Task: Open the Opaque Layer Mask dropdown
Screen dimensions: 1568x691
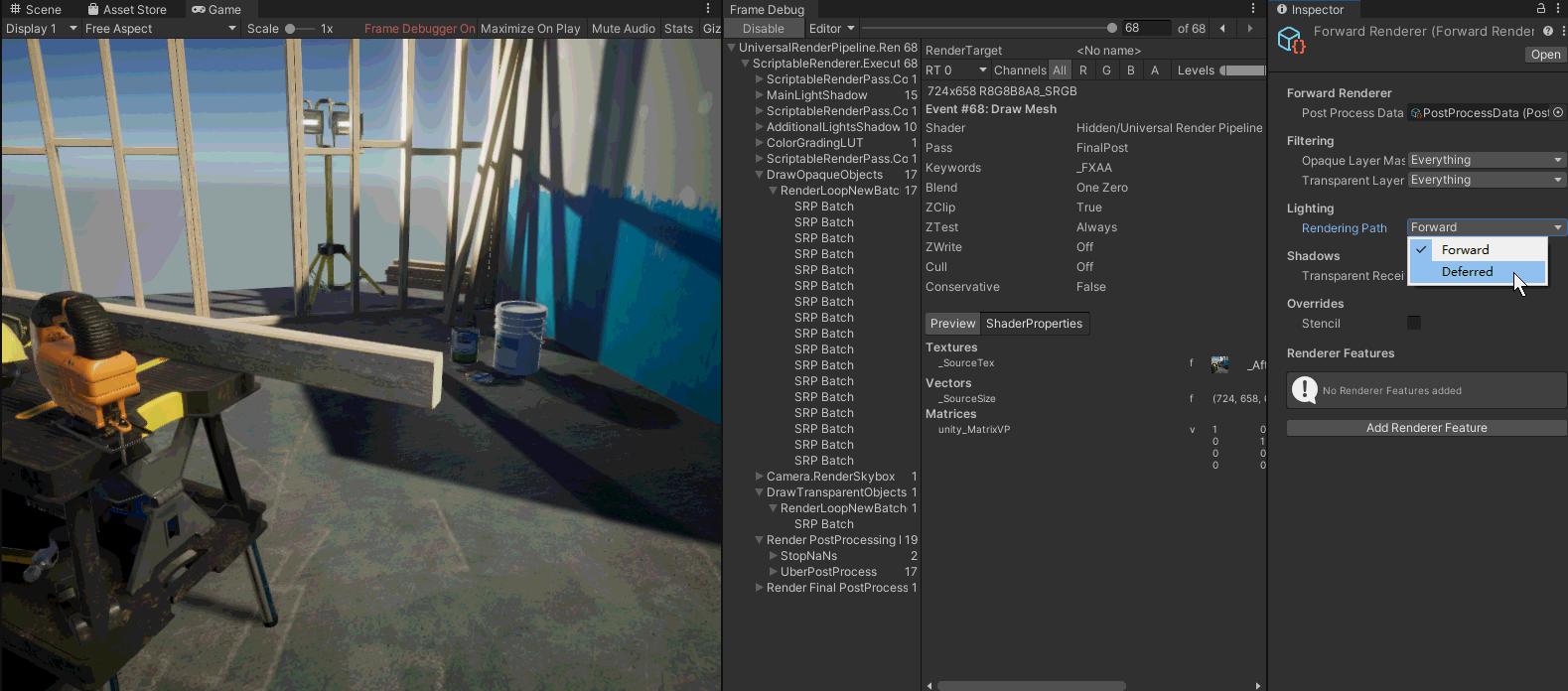Action: (1487, 160)
